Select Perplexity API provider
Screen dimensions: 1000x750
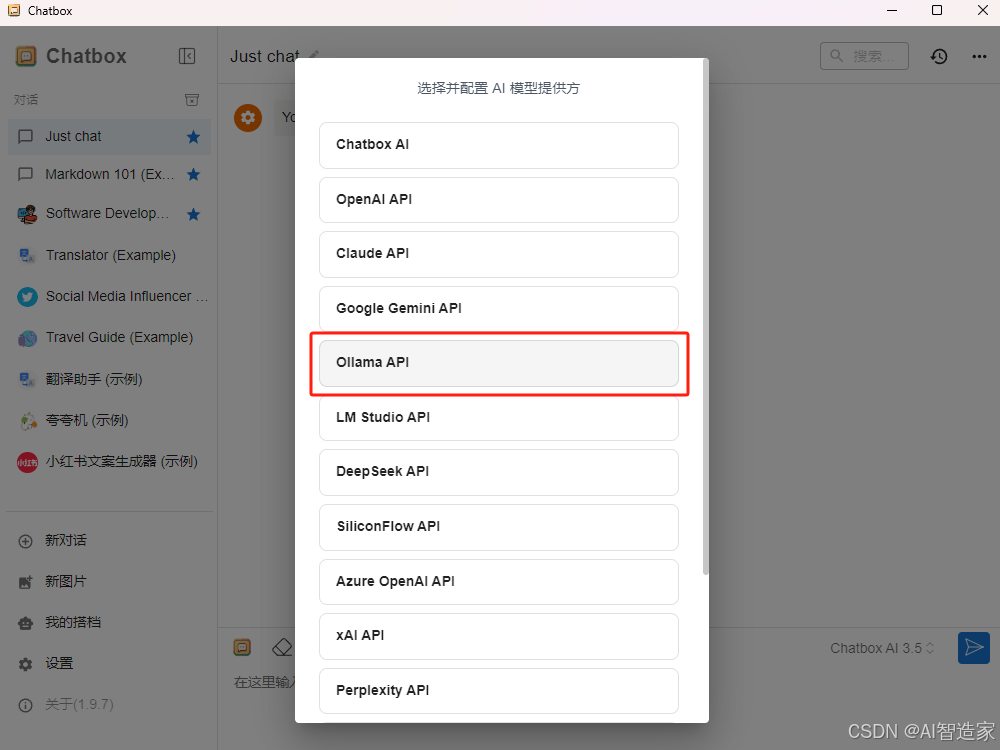[x=499, y=691]
